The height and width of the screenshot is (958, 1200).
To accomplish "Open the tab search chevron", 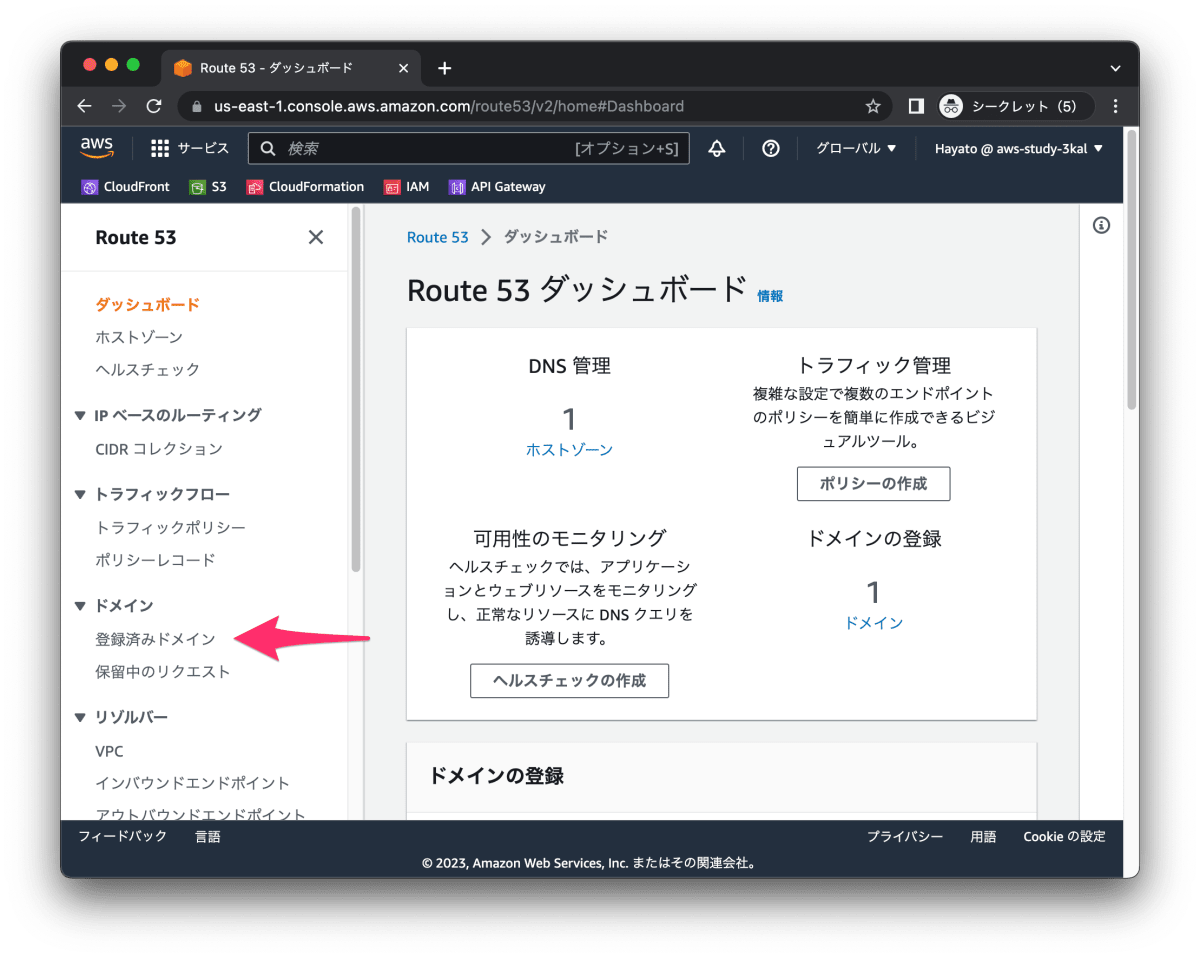I will tap(1116, 68).
